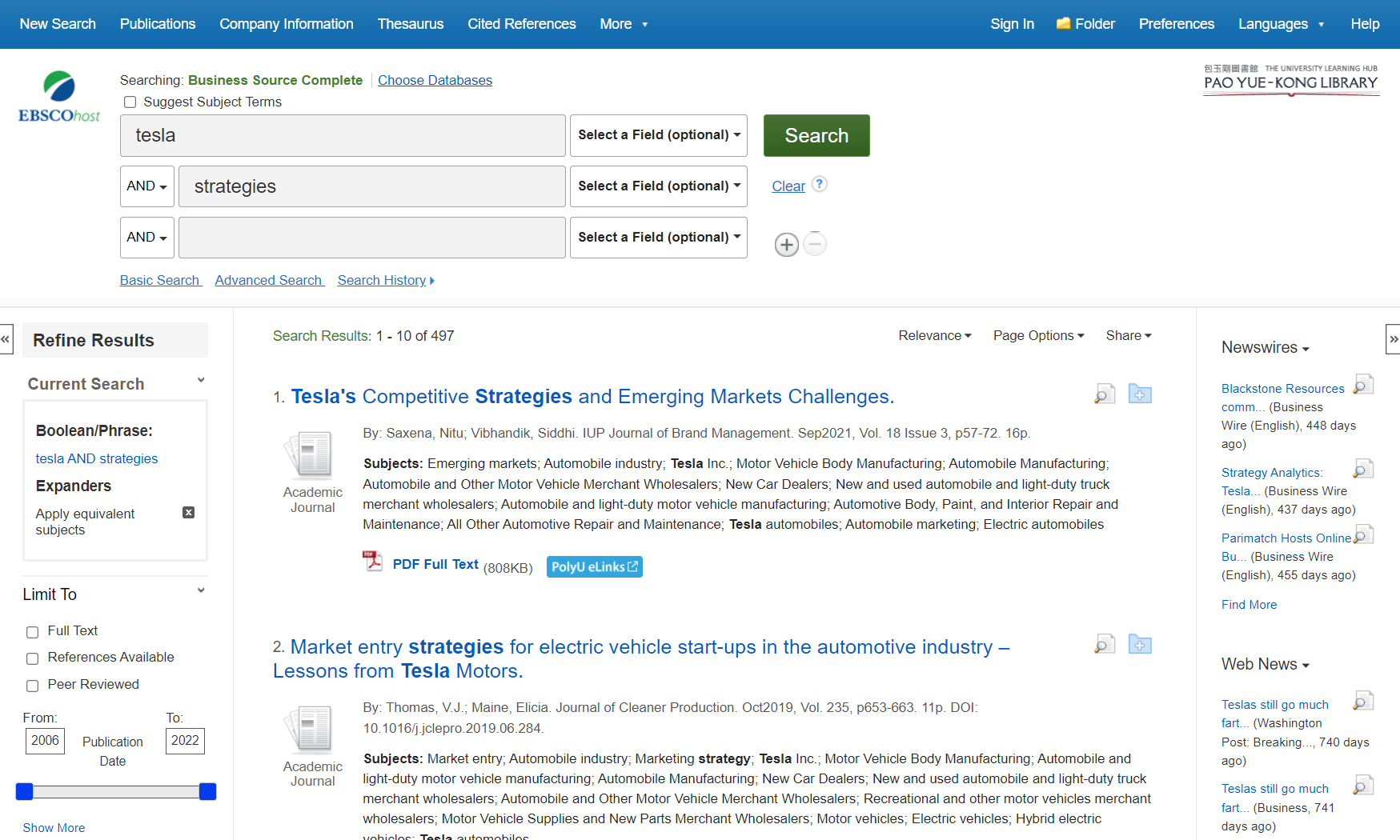The image size is (1400, 840).
Task: Preview the first Teslas still go much item
Action: (1364, 701)
